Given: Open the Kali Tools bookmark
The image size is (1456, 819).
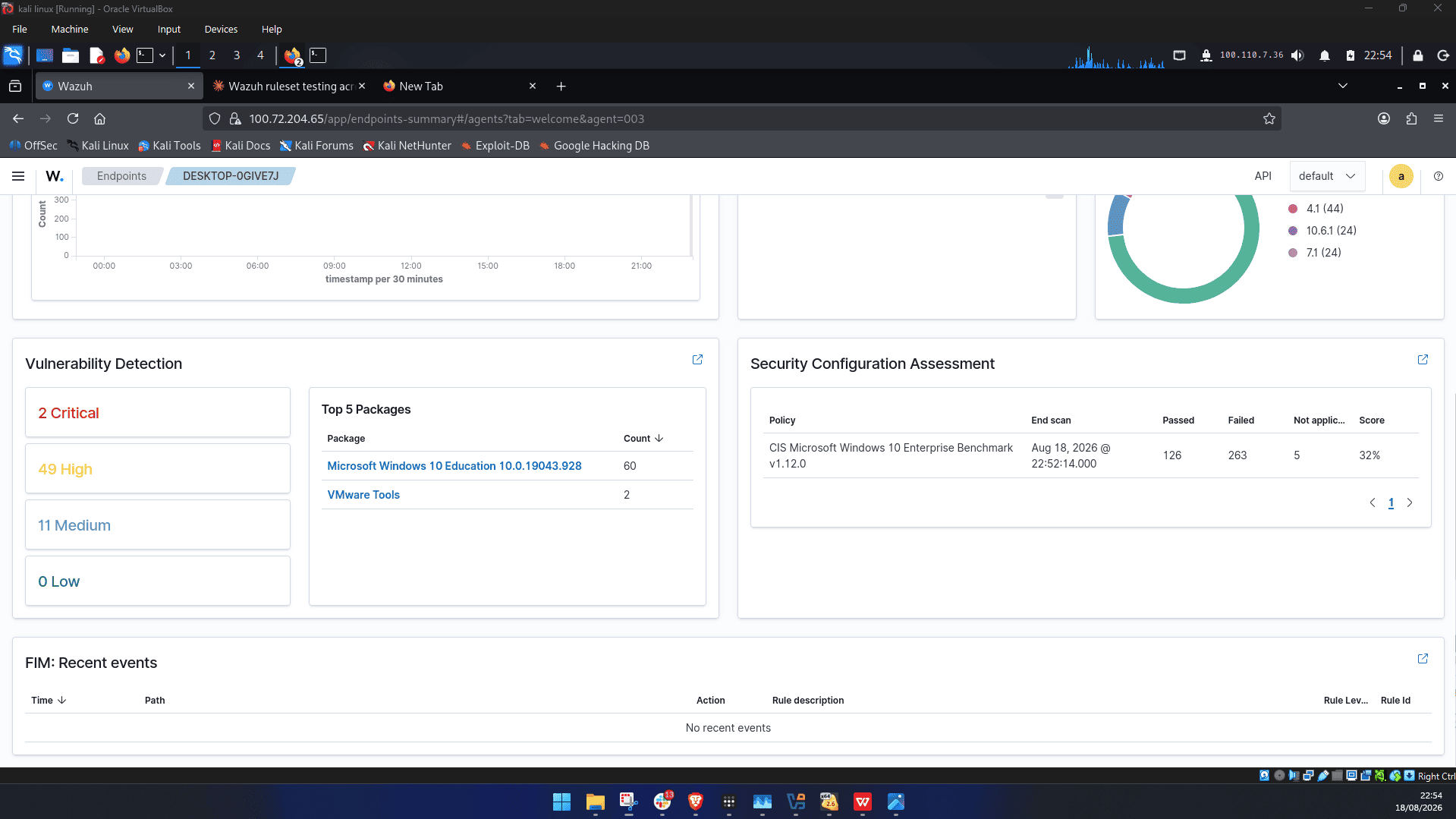Looking at the screenshot, I should pyautogui.click(x=169, y=146).
